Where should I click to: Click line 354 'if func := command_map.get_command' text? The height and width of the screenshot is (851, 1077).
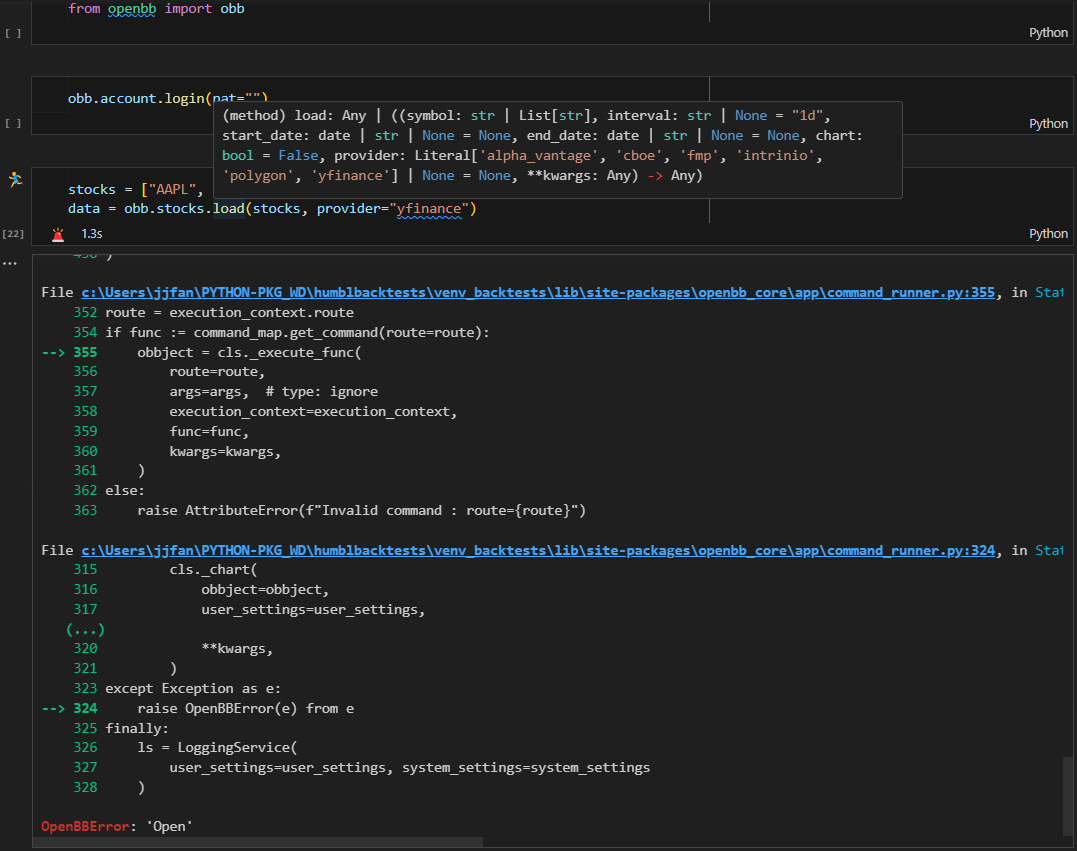pos(297,332)
